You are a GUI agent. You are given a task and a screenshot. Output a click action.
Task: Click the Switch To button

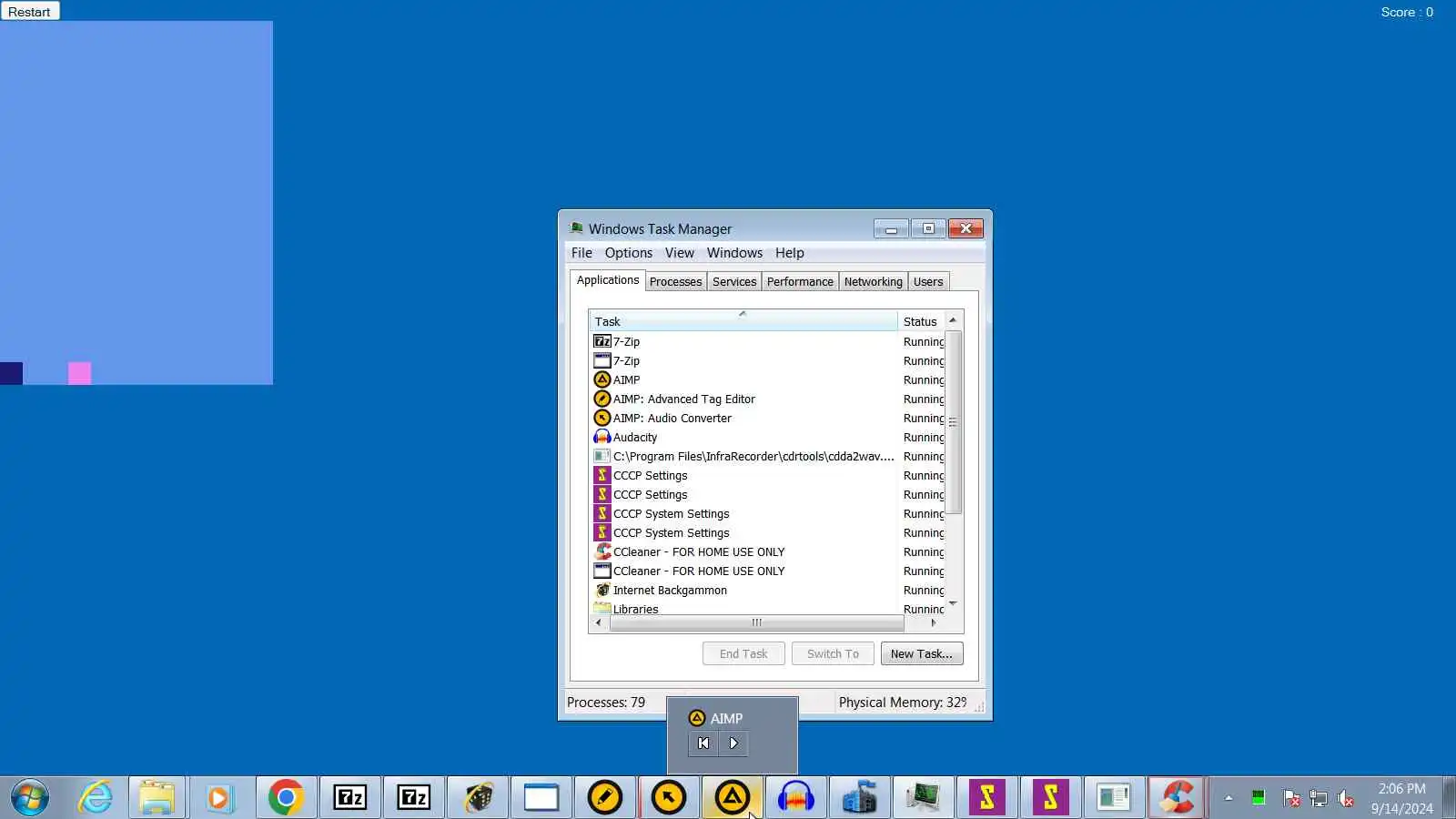(x=833, y=653)
